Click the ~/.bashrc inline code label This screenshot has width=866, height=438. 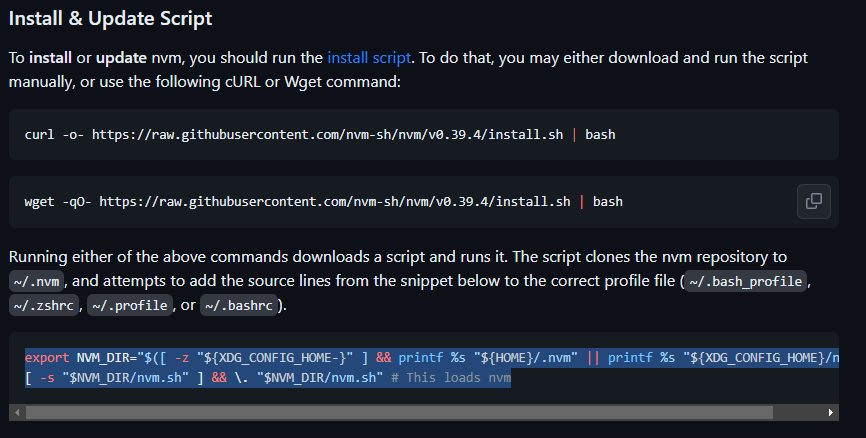coord(239,305)
